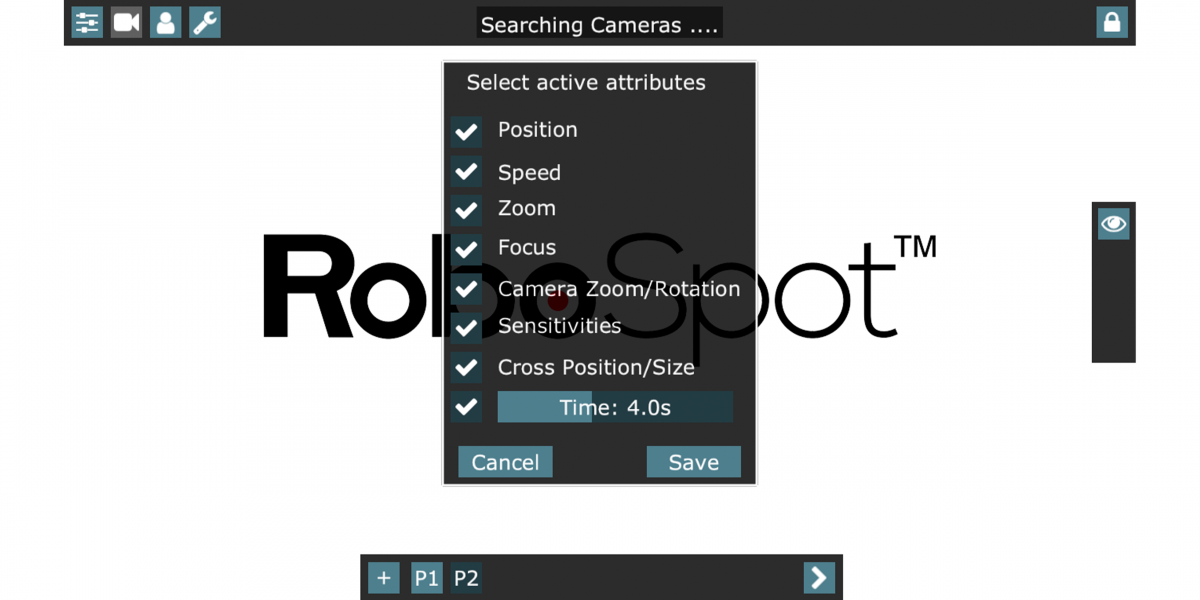This screenshot has width=1200, height=600.
Task: Select the video camera toolbar icon
Action: [125, 22]
